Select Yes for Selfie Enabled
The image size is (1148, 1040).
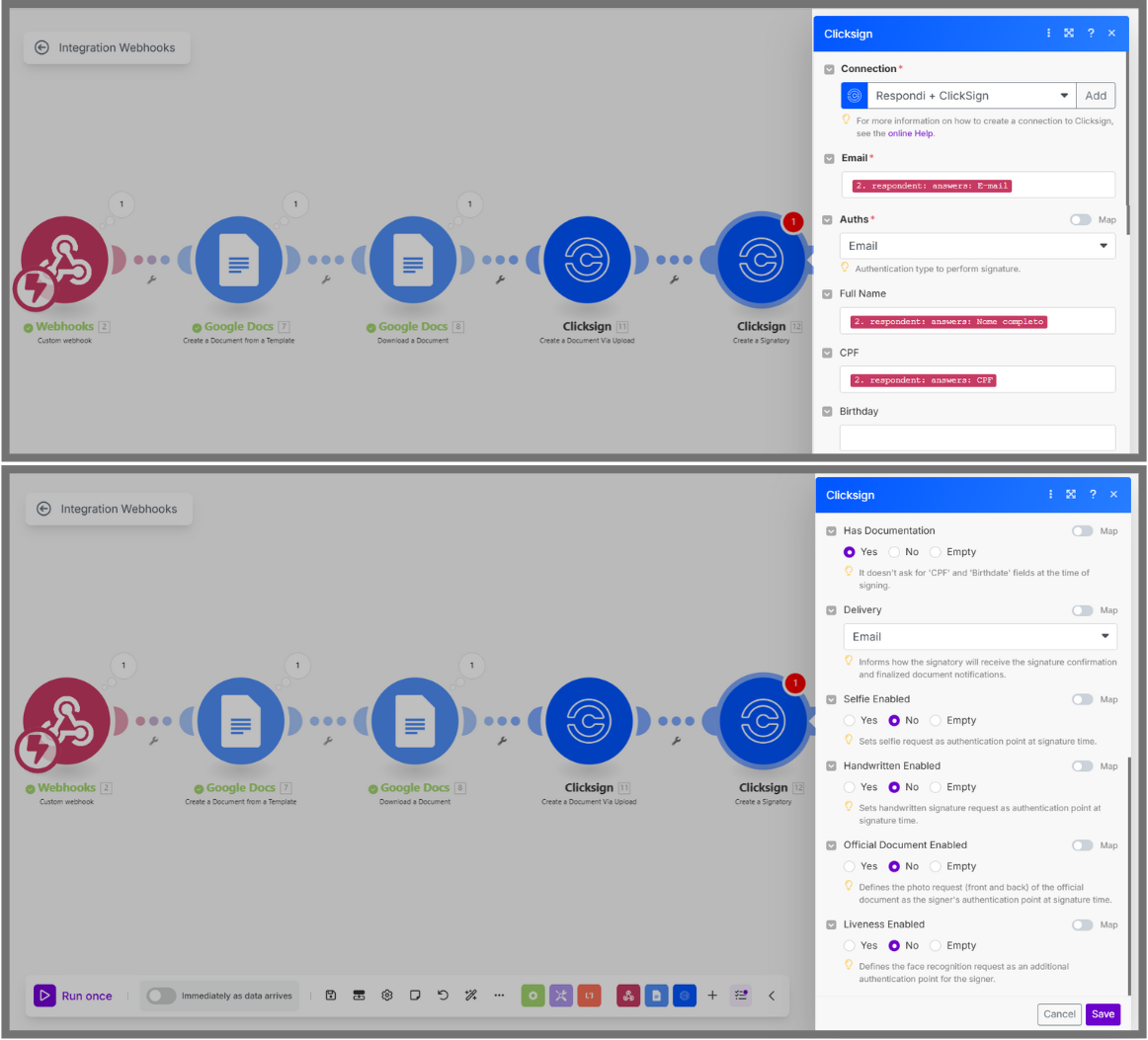(x=850, y=720)
